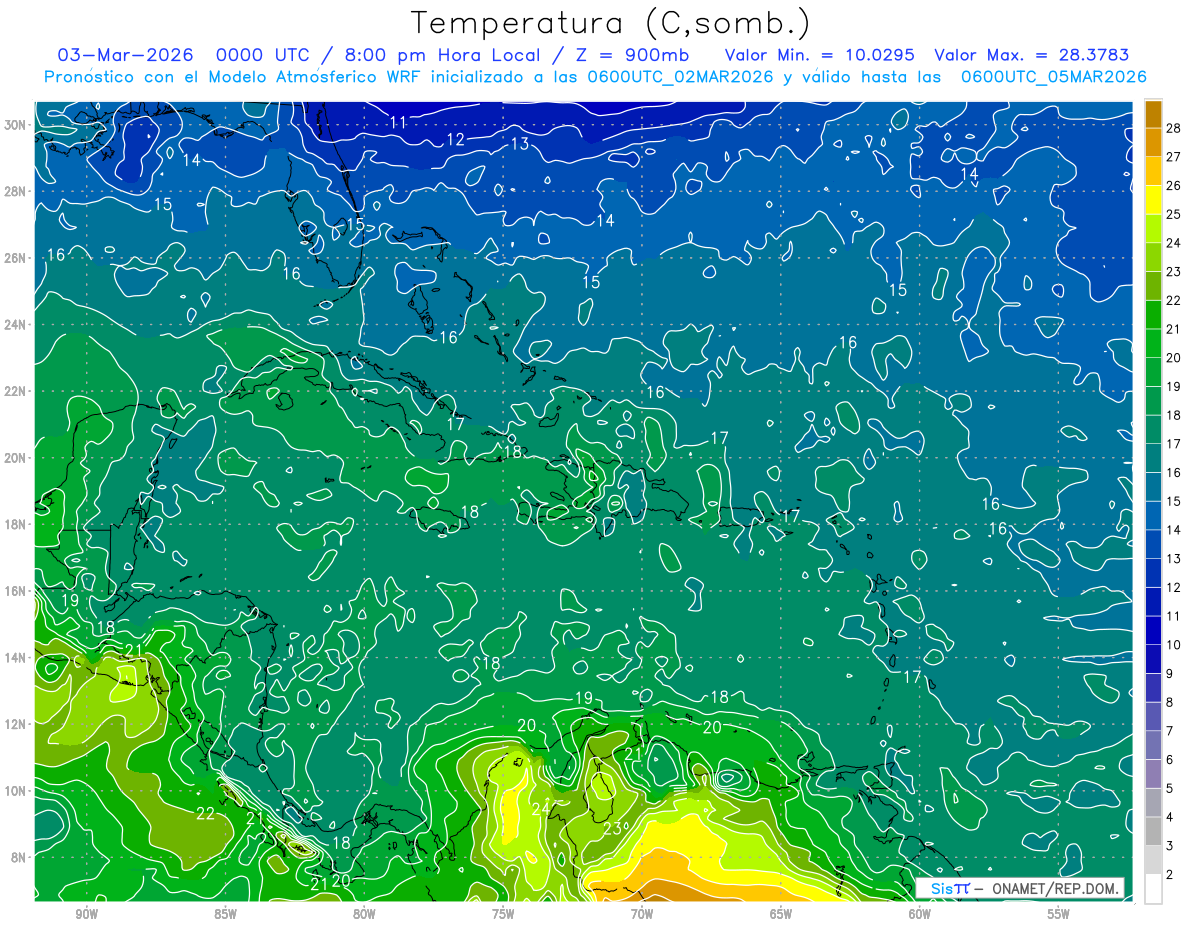The image size is (1200, 927).
Task: Click the "24" contour label over Colombia
Action: 541,808
